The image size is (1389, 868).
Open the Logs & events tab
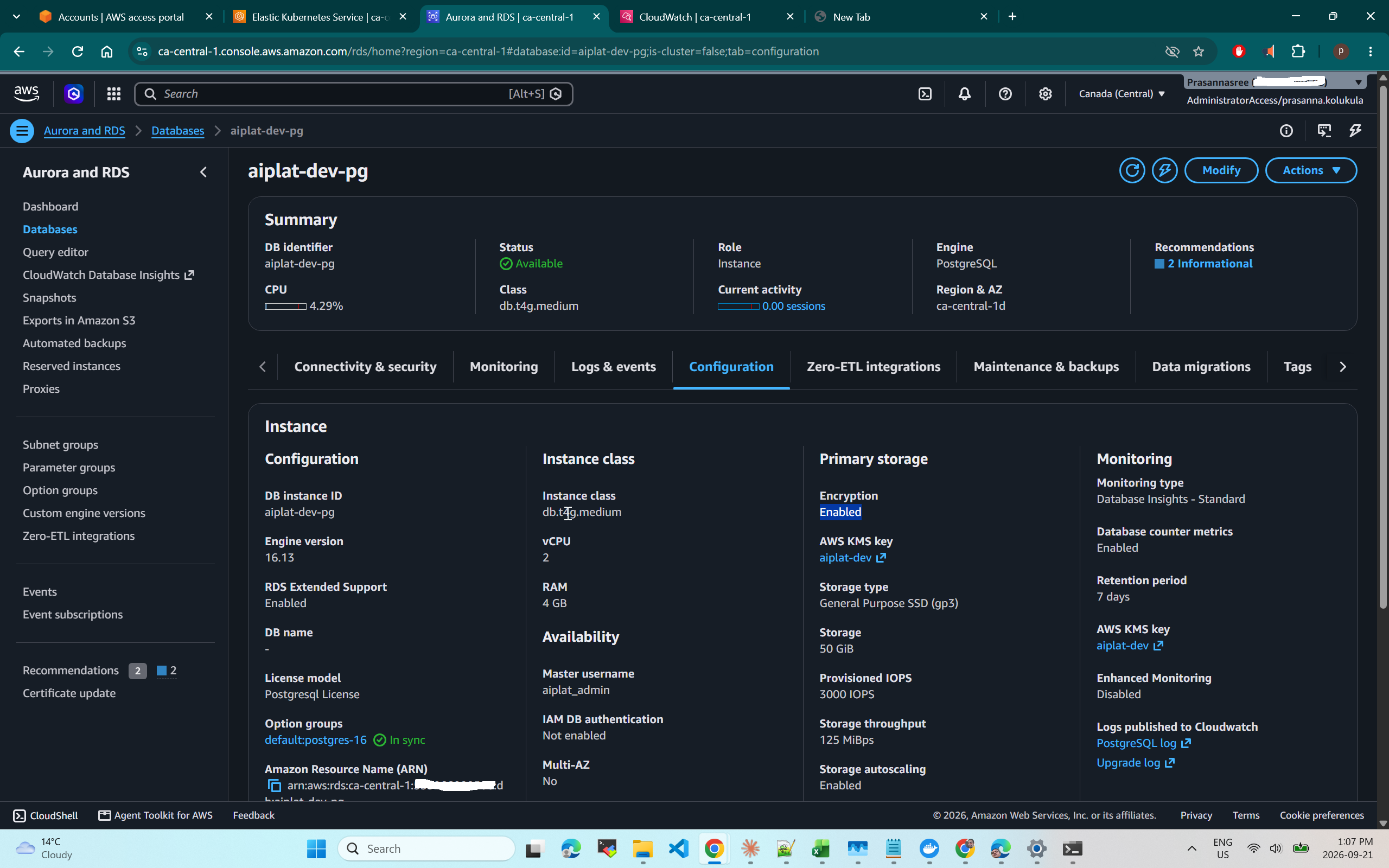coord(614,367)
